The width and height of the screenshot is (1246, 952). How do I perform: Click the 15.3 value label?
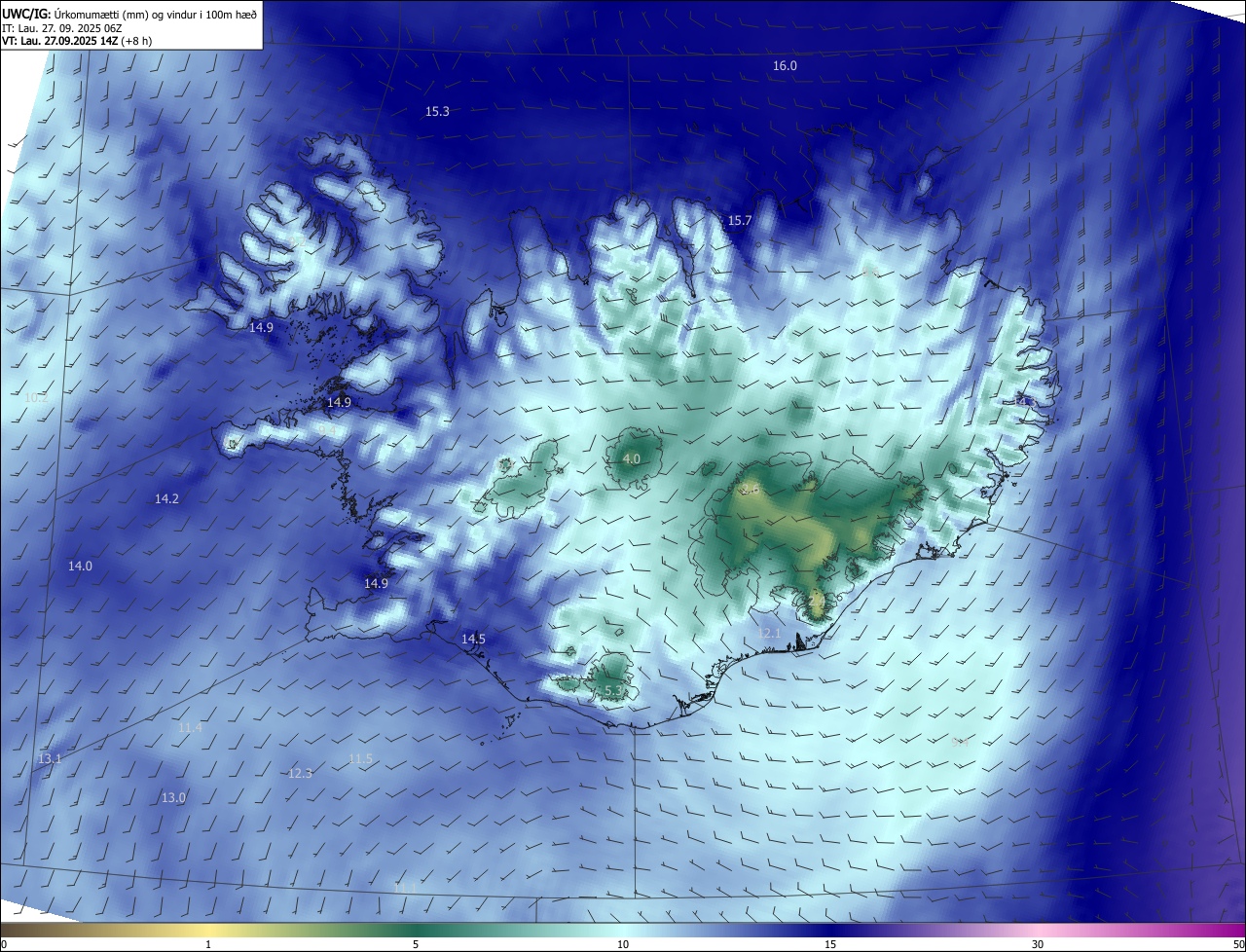point(437,112)
